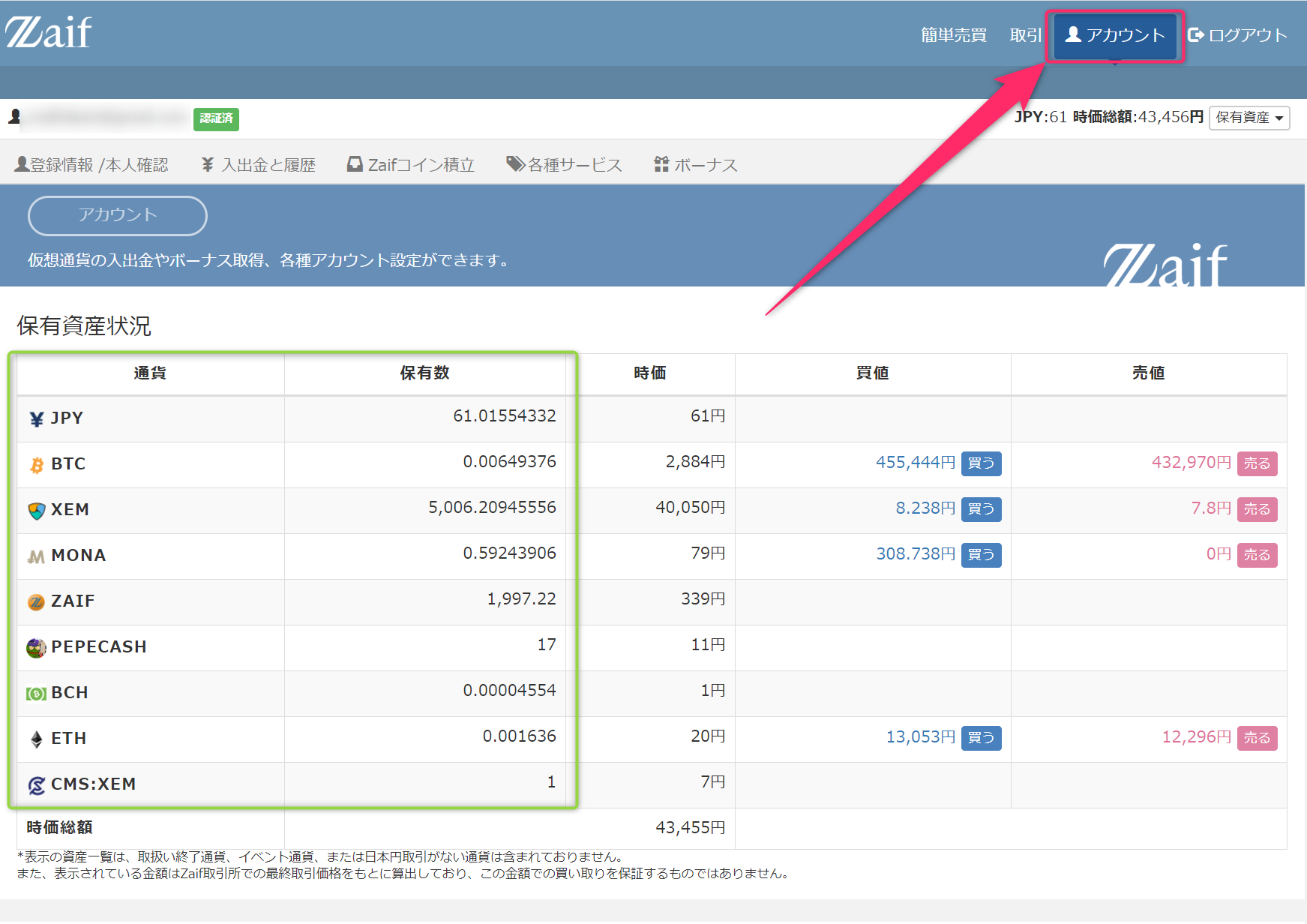Click 売る button in MONA row

click(1258, 555)
